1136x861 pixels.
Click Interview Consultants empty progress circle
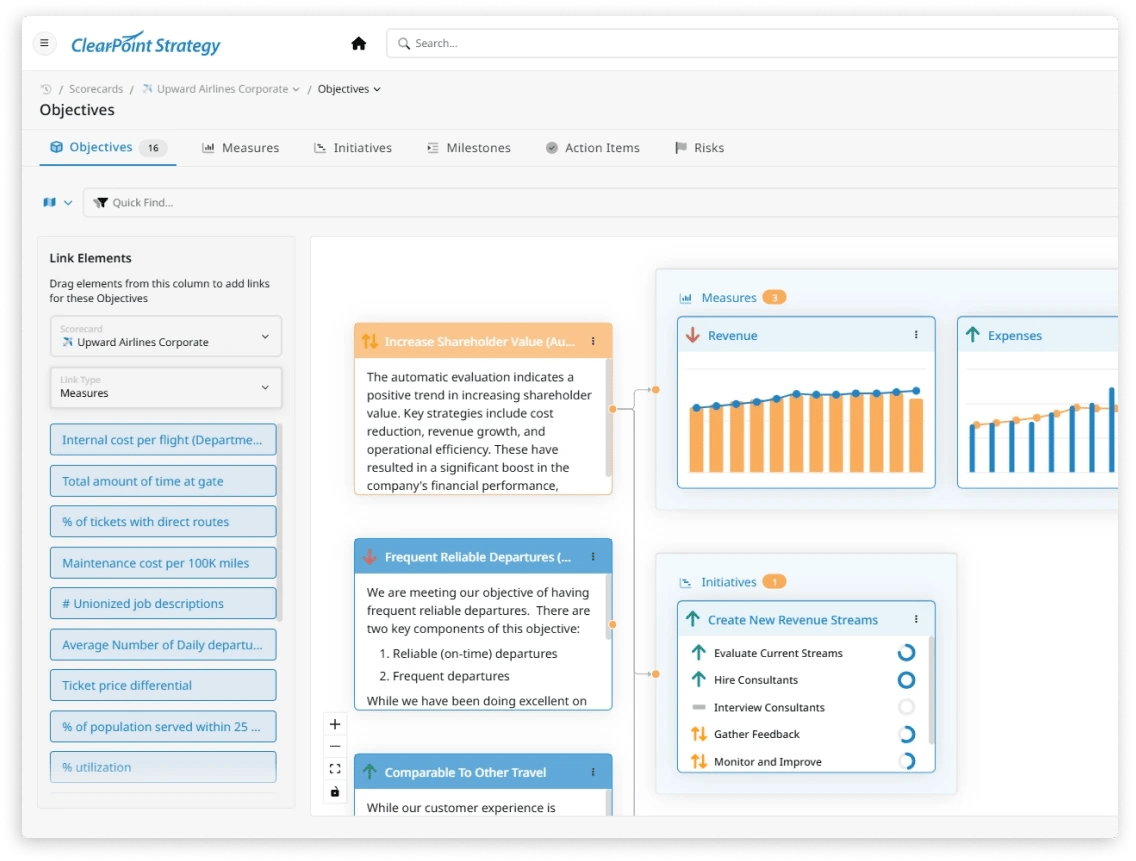tap(906, 707)
